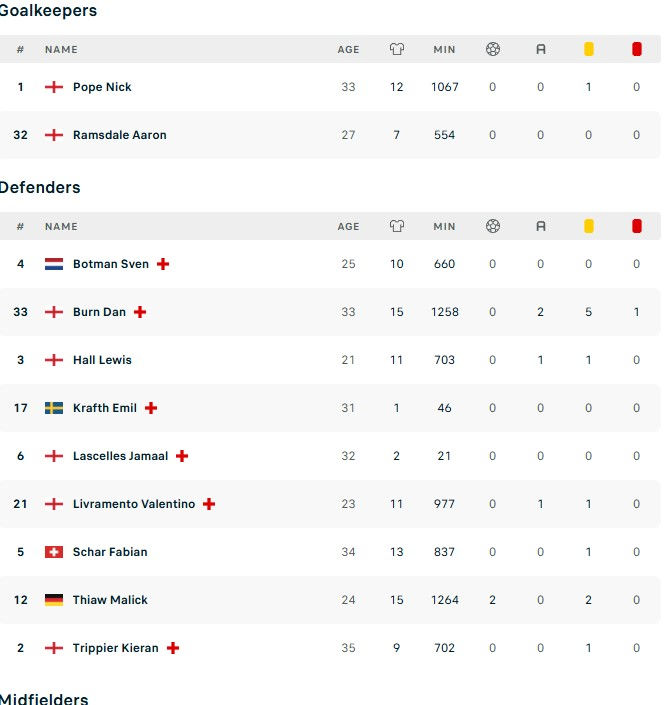This screenshot has height=705, width=672.
Task: Select Burn Dan from defenders list
Action: click(x=99, y=312)
